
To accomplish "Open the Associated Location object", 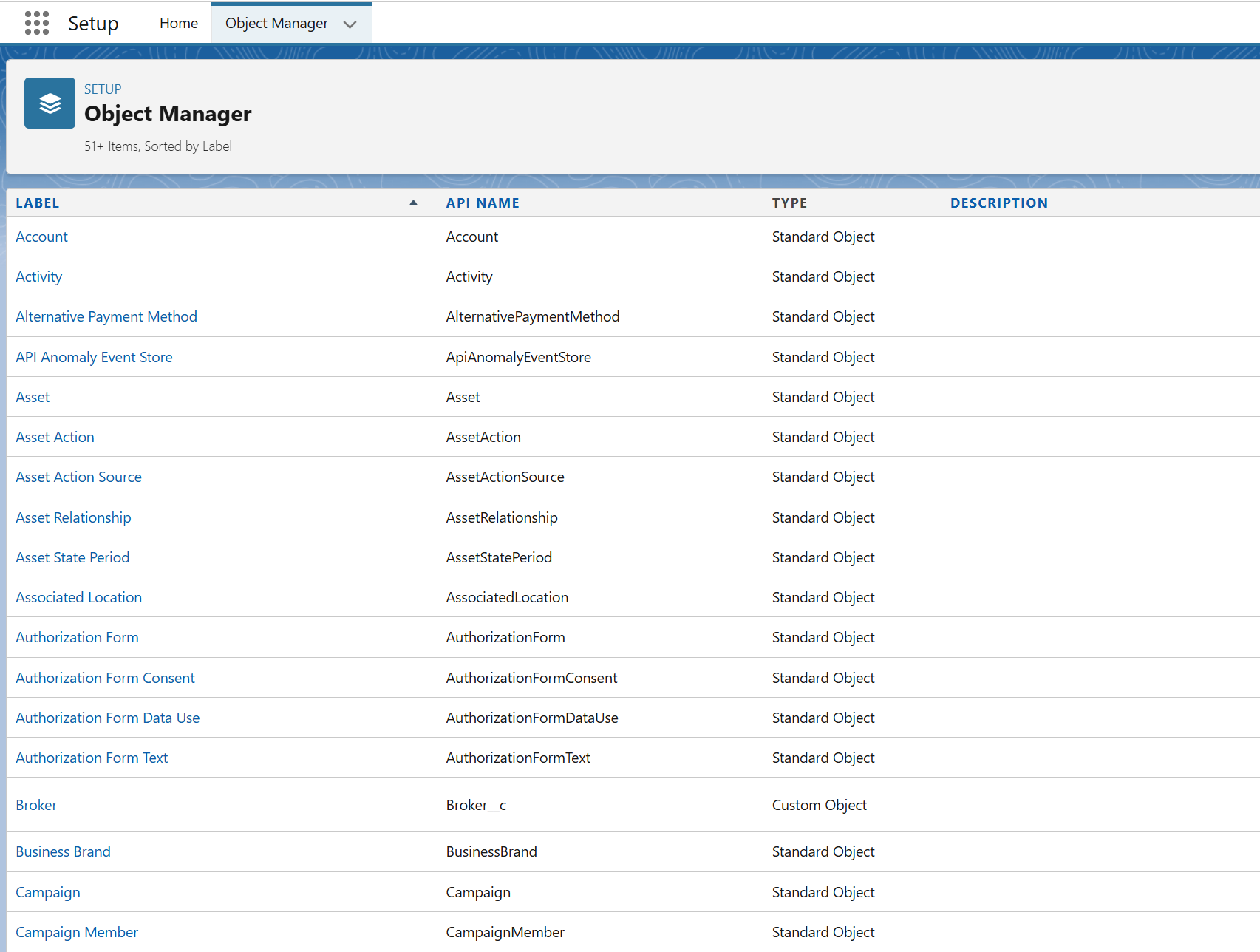I will point(78,597).
